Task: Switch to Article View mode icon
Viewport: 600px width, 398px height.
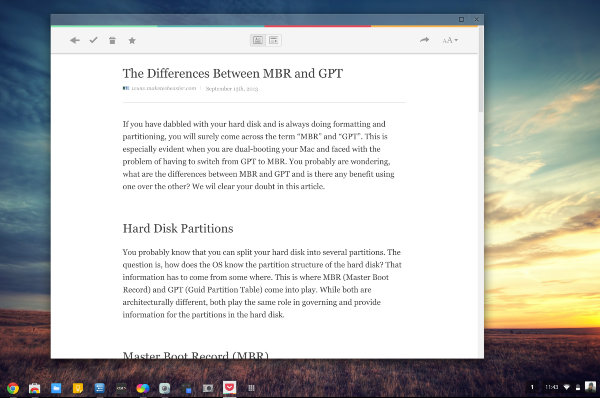Action: 258,40
